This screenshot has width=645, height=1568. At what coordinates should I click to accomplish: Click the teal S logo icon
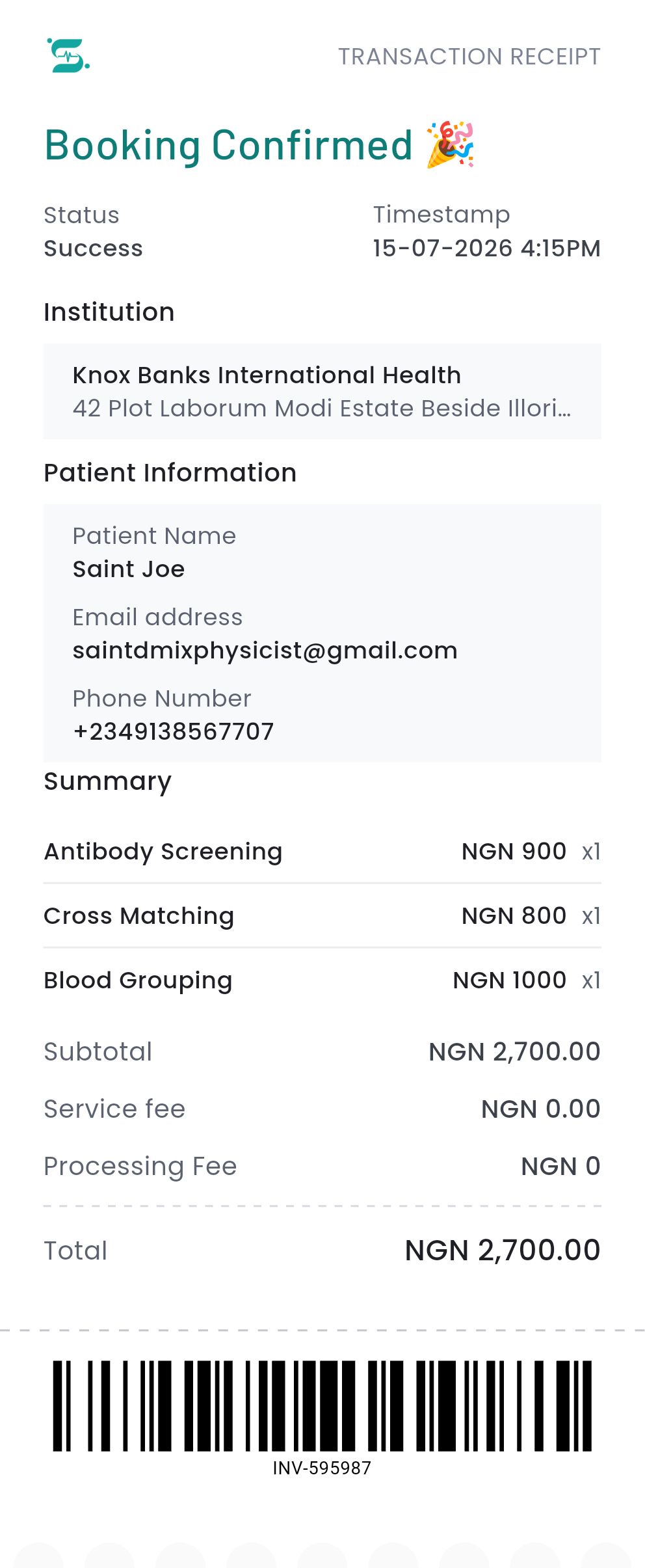(x=68, y=56)
